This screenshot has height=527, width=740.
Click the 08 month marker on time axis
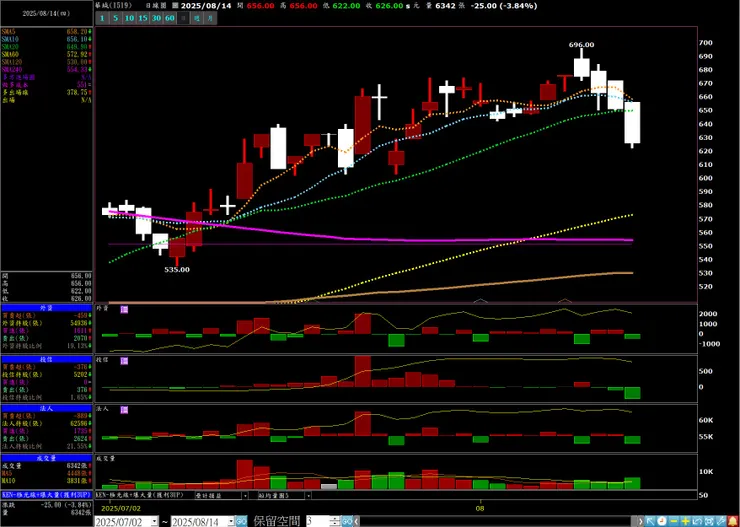[480, 509]
